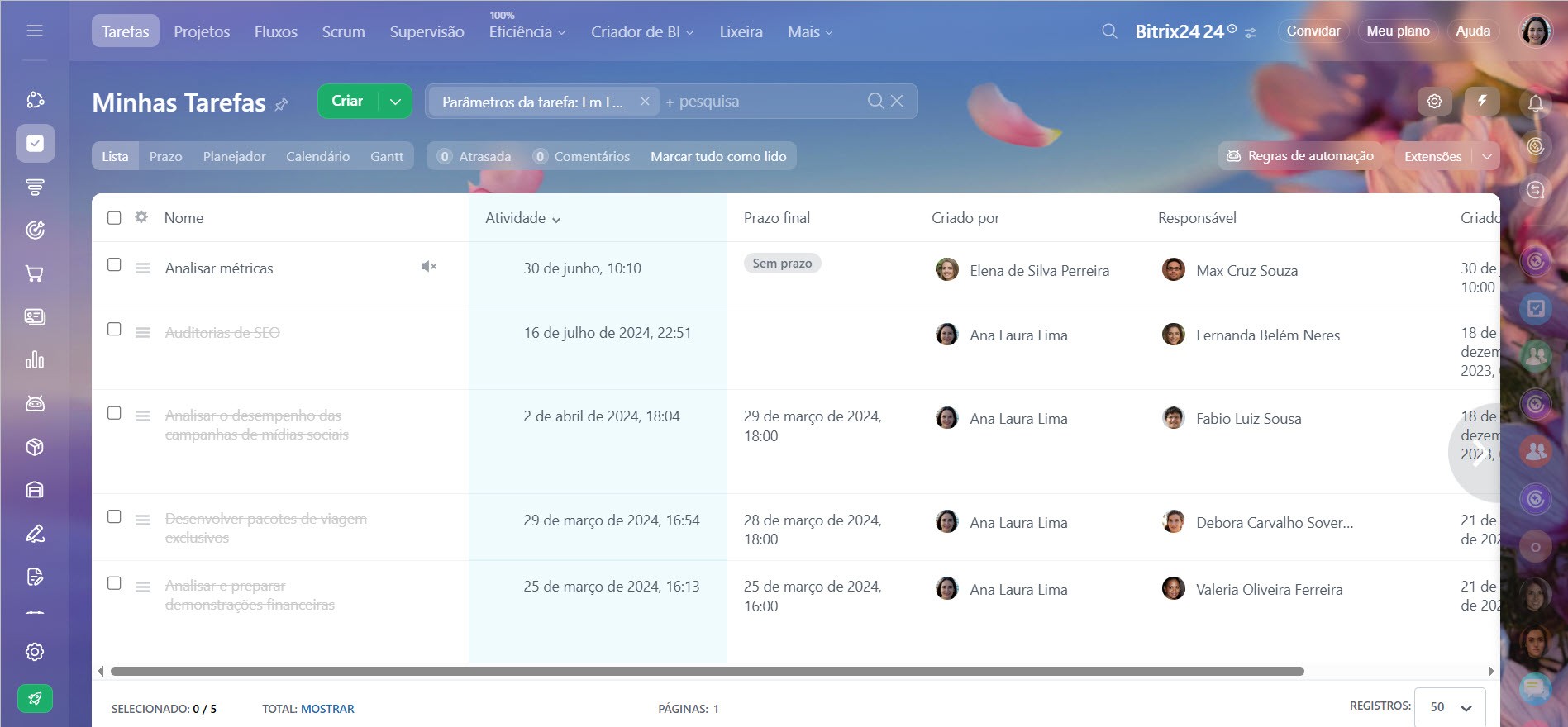Switch to Calendário view
This screenshot has width=1568, height=727.
click(317, 156)
